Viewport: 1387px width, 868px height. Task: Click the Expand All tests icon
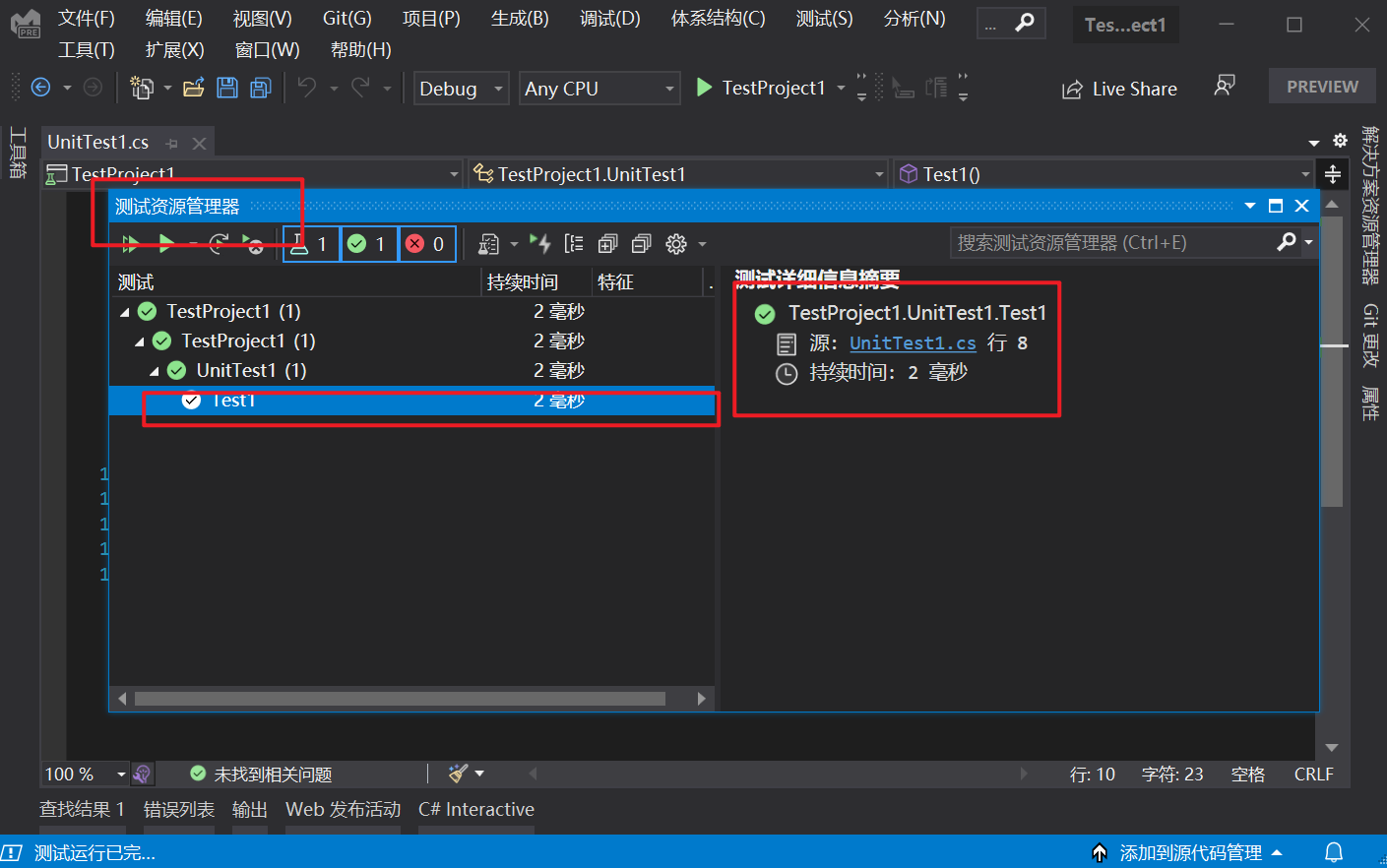click(x=607, y=243)
